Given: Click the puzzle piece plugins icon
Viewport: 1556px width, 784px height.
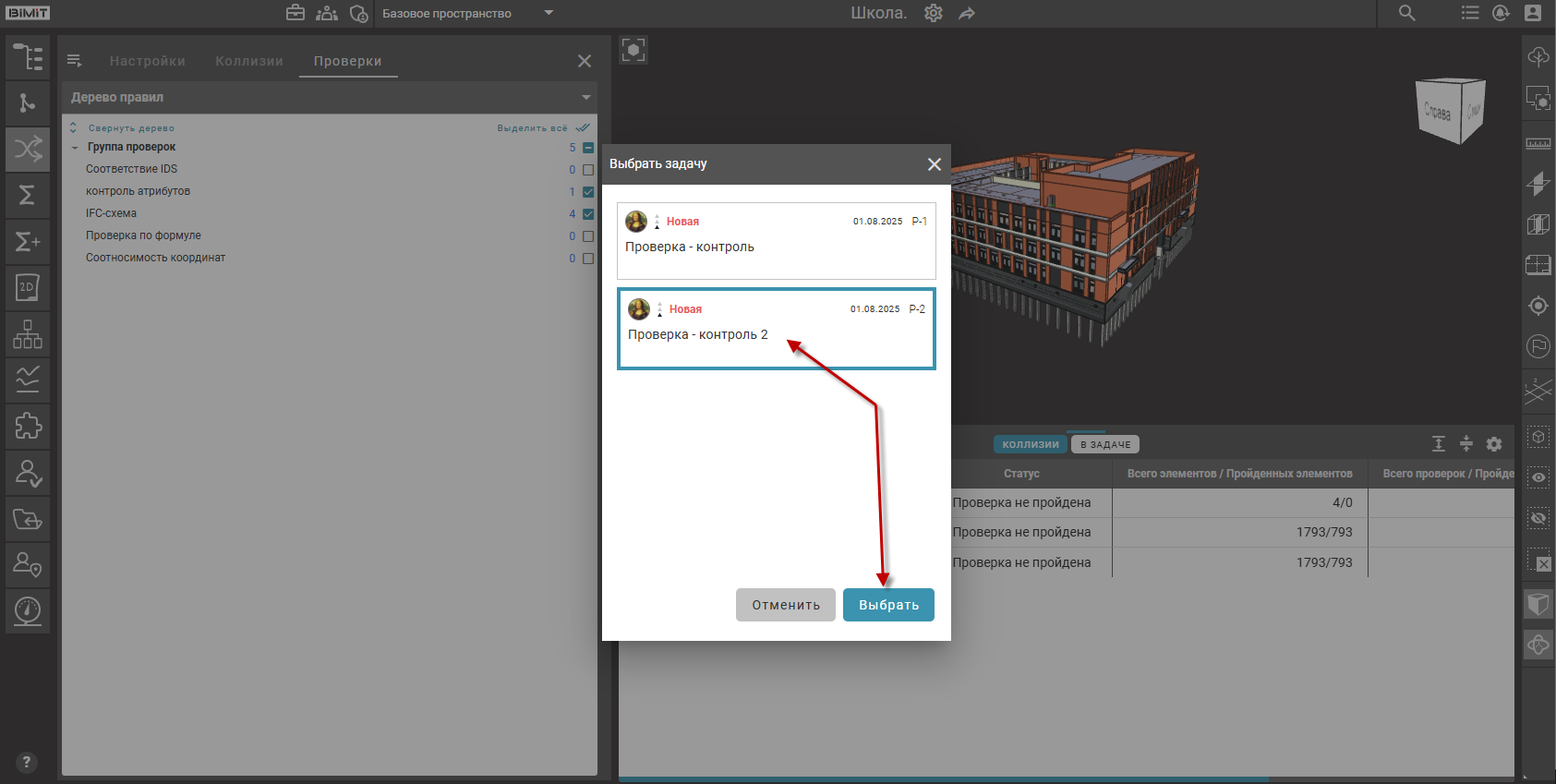Looking at the screenshot, I should pyautogui.click(x=28, y=426).
